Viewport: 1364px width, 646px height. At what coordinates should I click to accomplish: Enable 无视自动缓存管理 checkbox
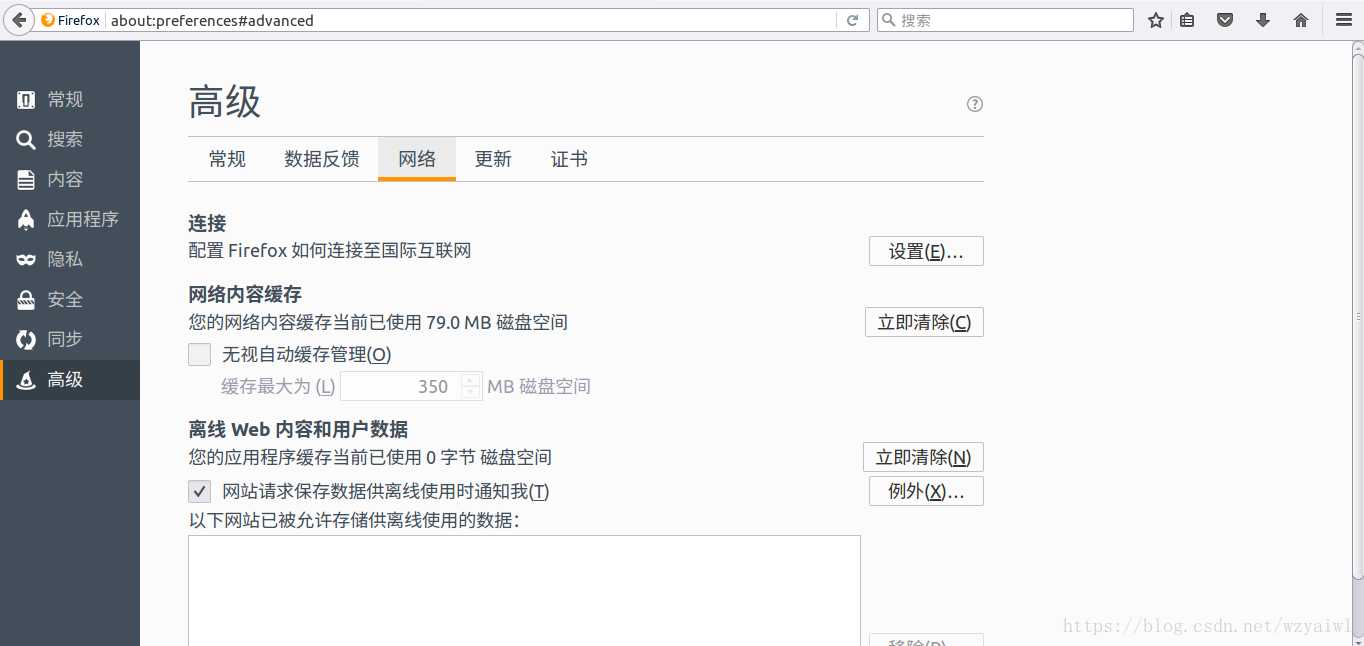(x=199, y=354)
